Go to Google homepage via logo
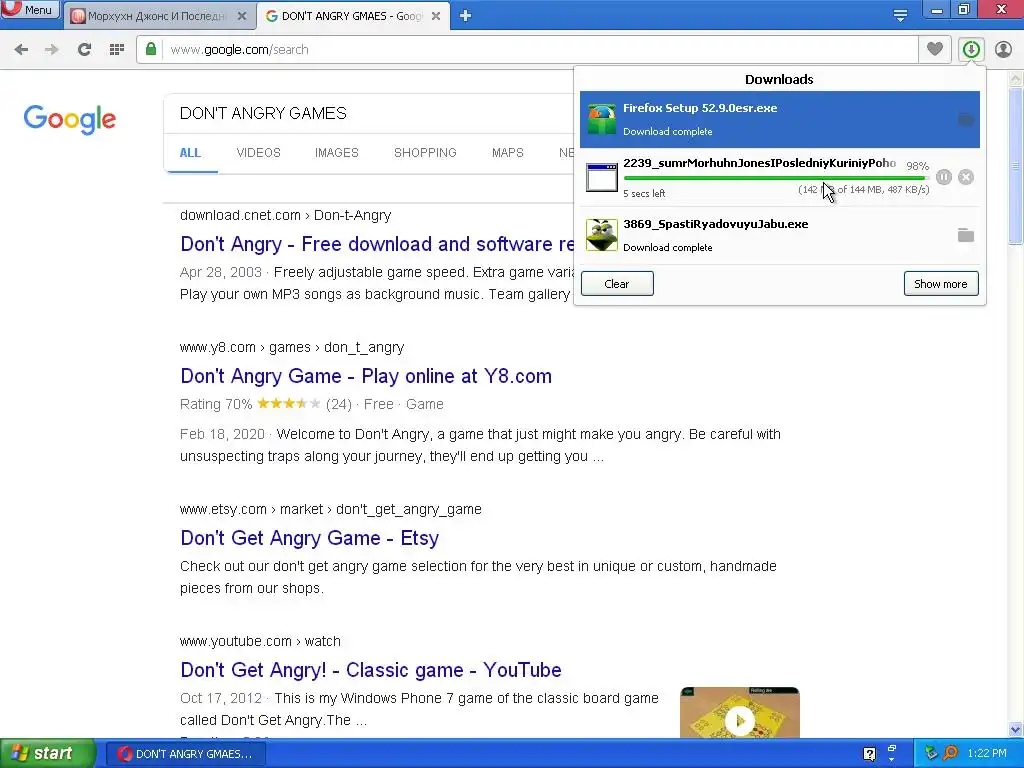This screenshot has width=1024, height=768. tap(70, 120)
